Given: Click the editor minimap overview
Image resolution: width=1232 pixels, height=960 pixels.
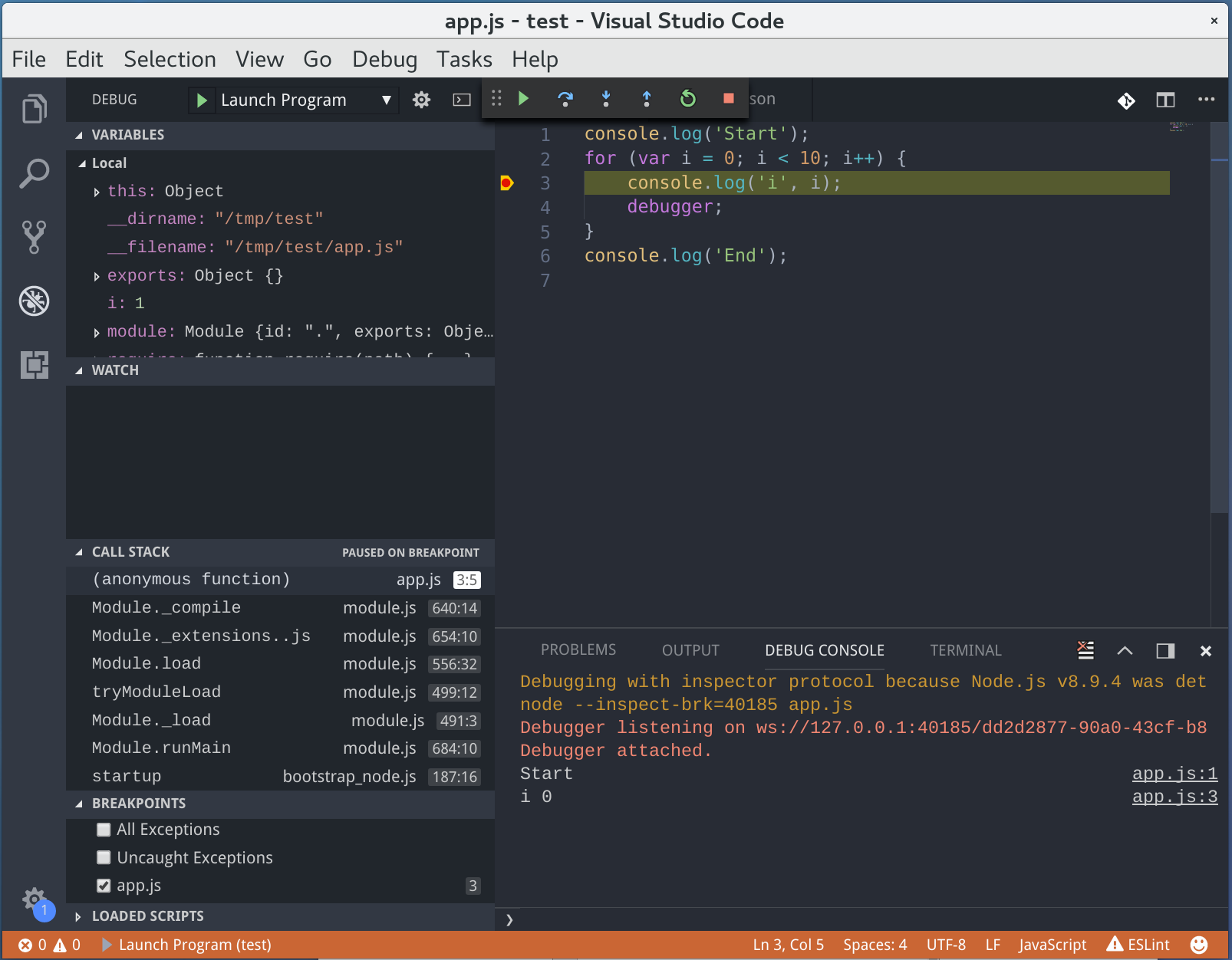Looking at the screenshot, I should coord(1181,127).
